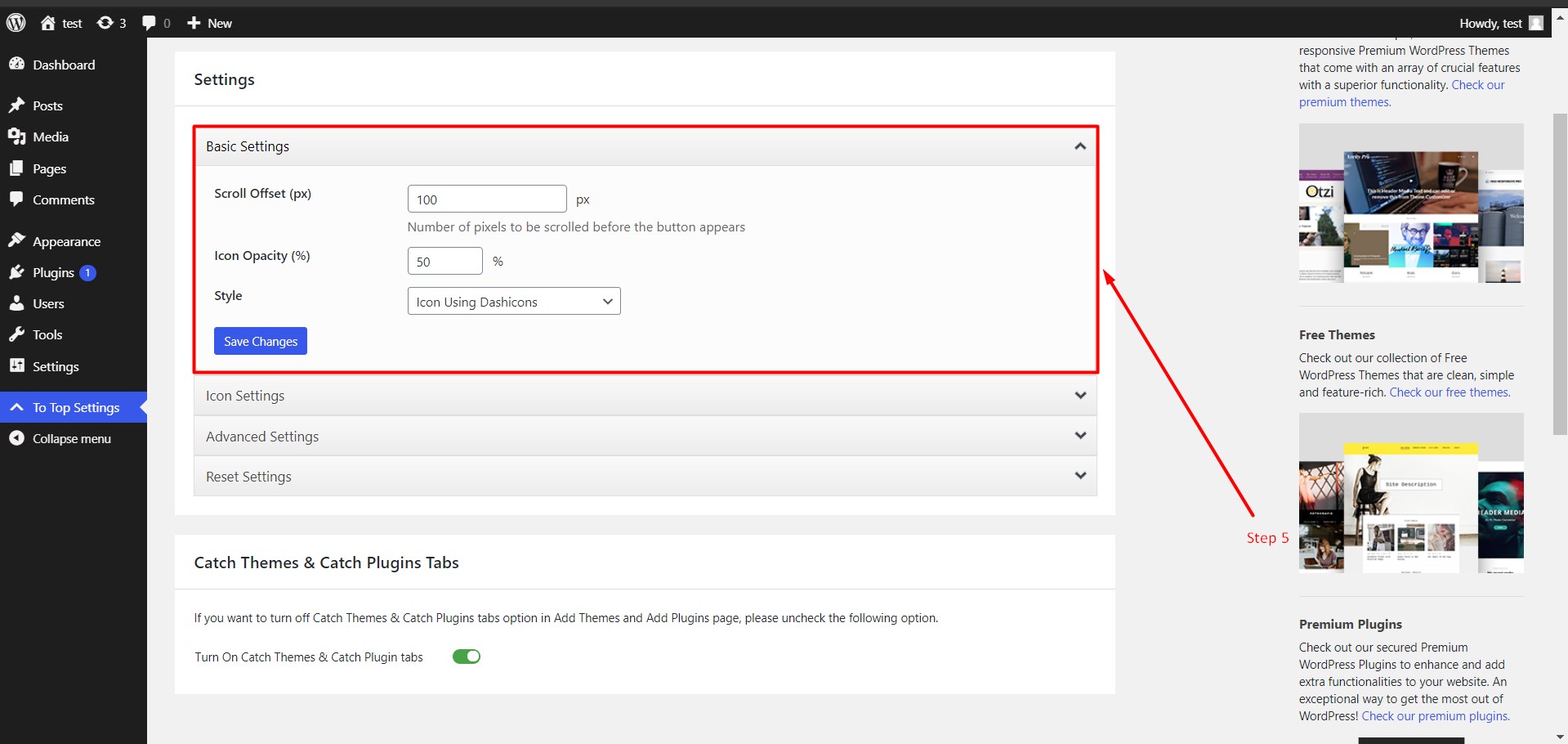The image size is (1568, 744).
Task: Open user avatar next to Howdy, test
Action: pos(1536,23)
